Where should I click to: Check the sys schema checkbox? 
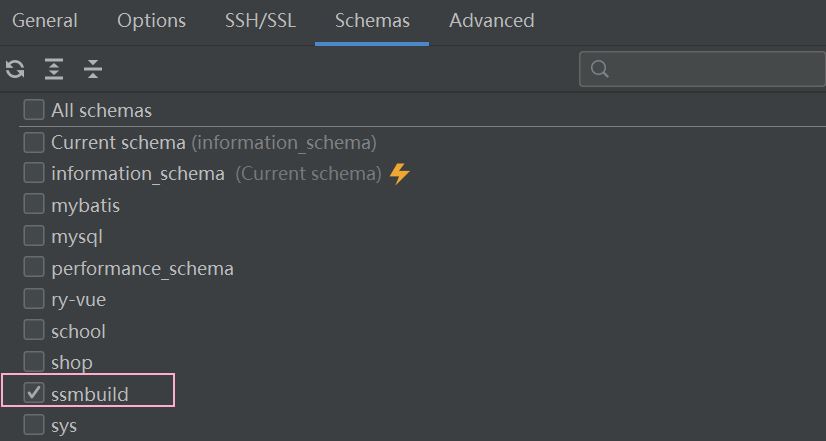tap(35, 425)
